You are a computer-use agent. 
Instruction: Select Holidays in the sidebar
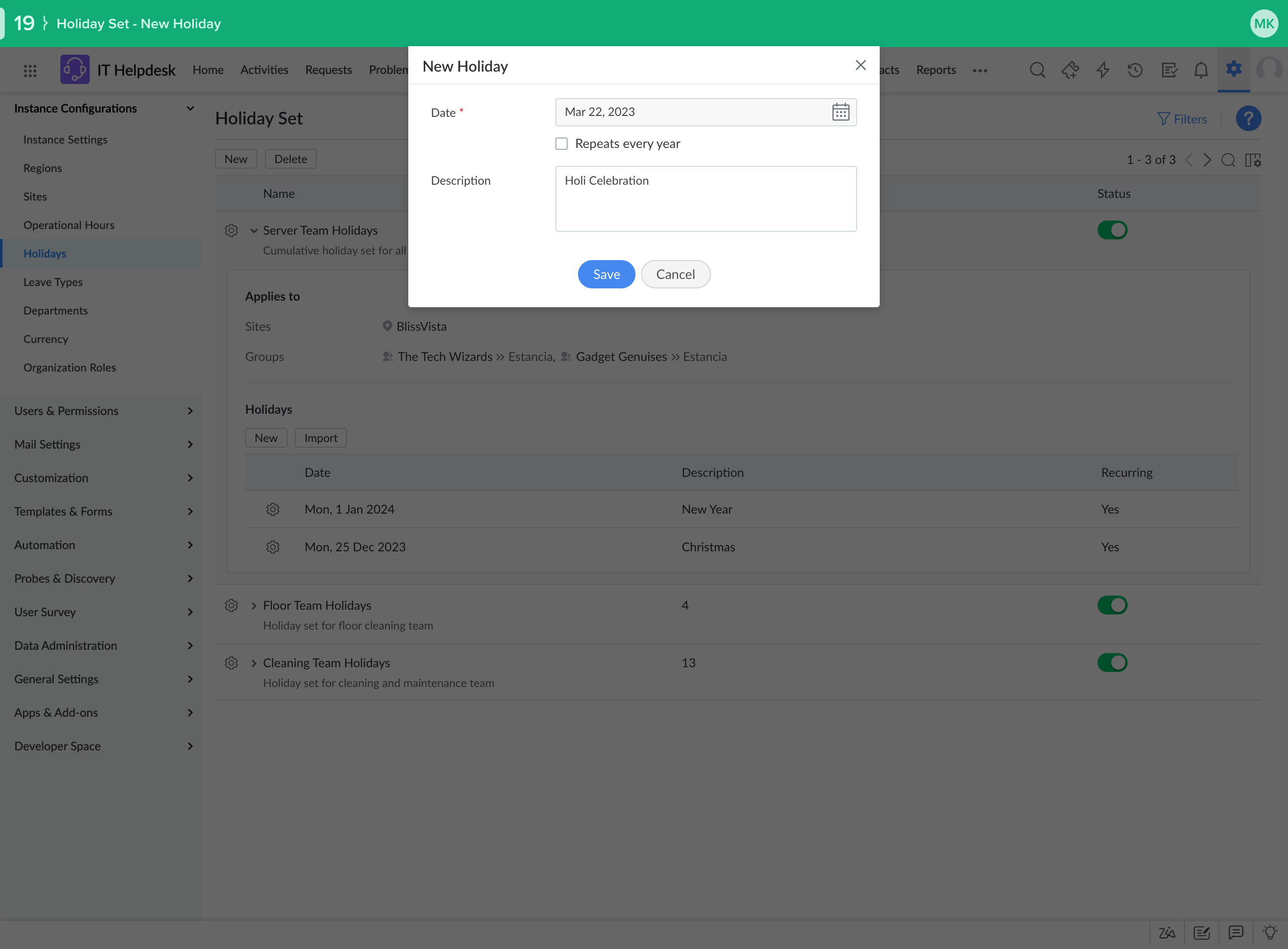[x=102, y=254]
